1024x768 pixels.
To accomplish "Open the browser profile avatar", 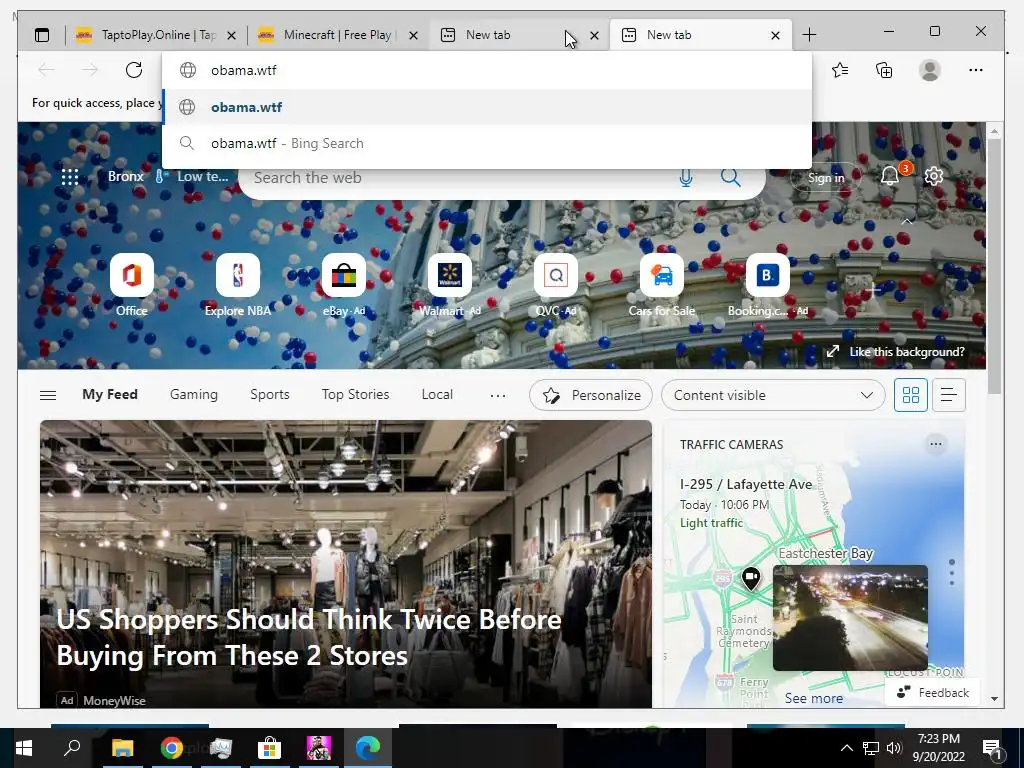I will click(x=929, y=70).
